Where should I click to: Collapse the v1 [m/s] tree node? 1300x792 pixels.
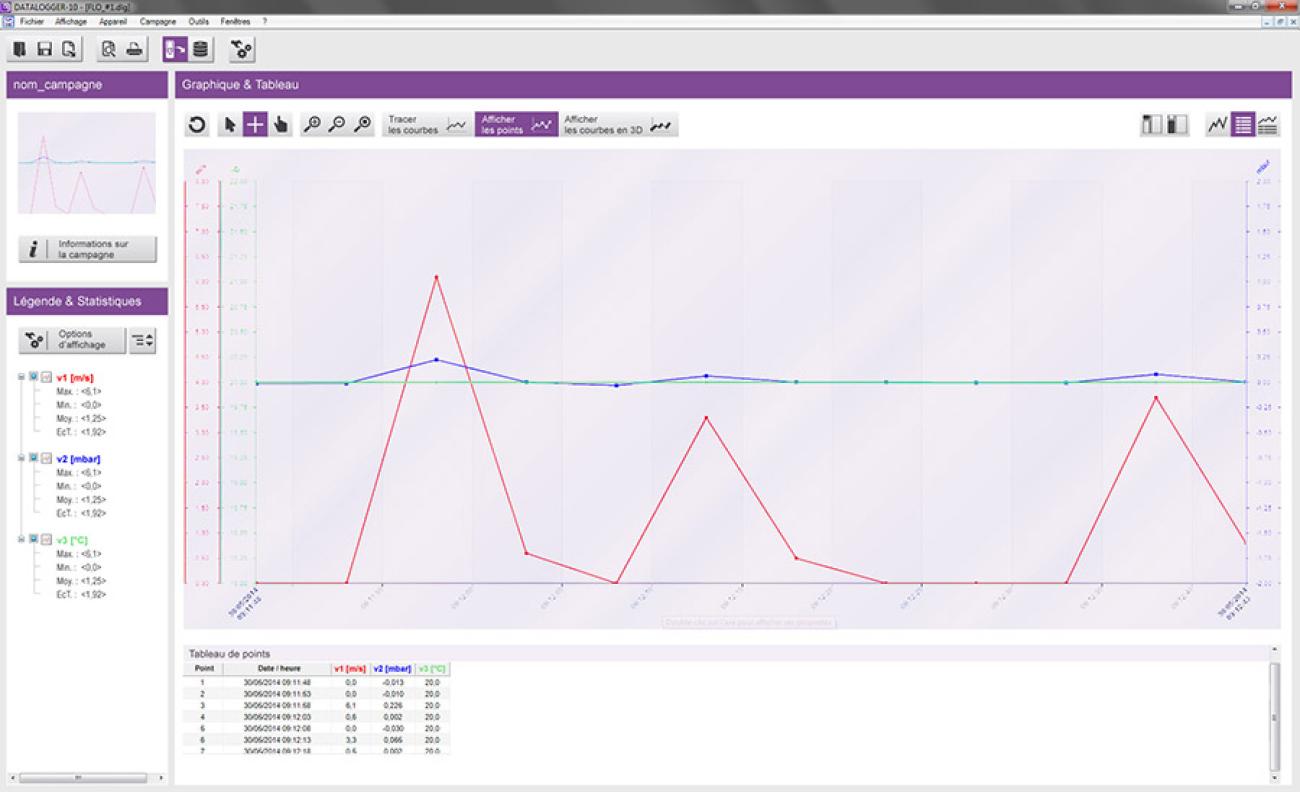click(x=21, y=377)
